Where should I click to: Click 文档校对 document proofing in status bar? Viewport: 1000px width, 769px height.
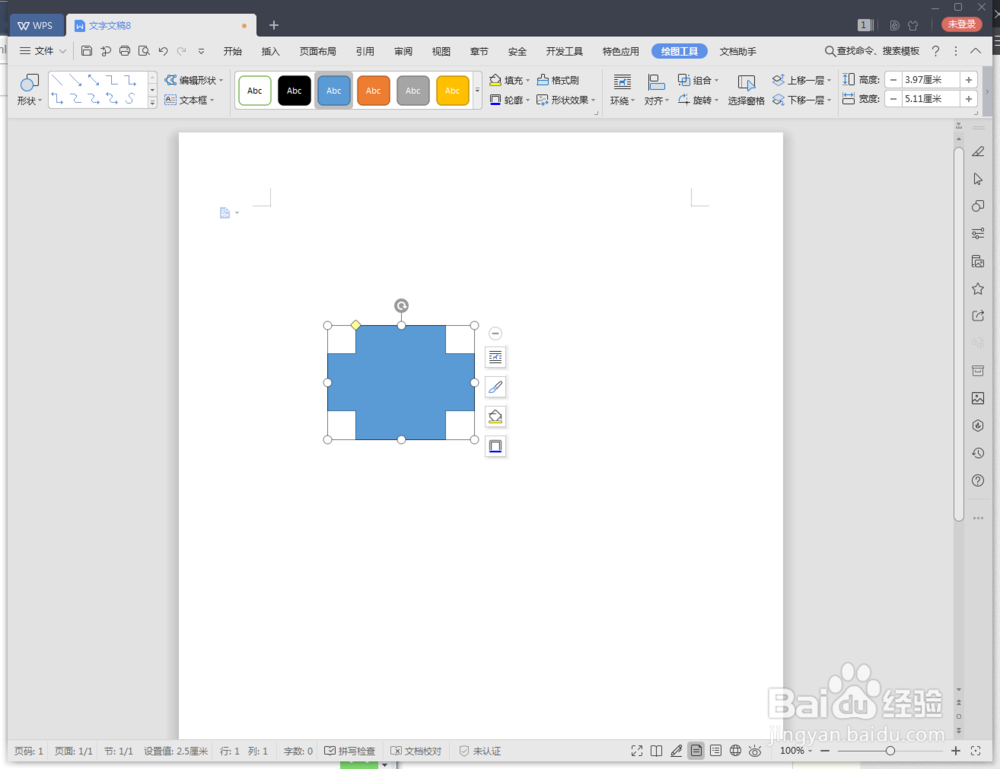(x=416, y=751)
